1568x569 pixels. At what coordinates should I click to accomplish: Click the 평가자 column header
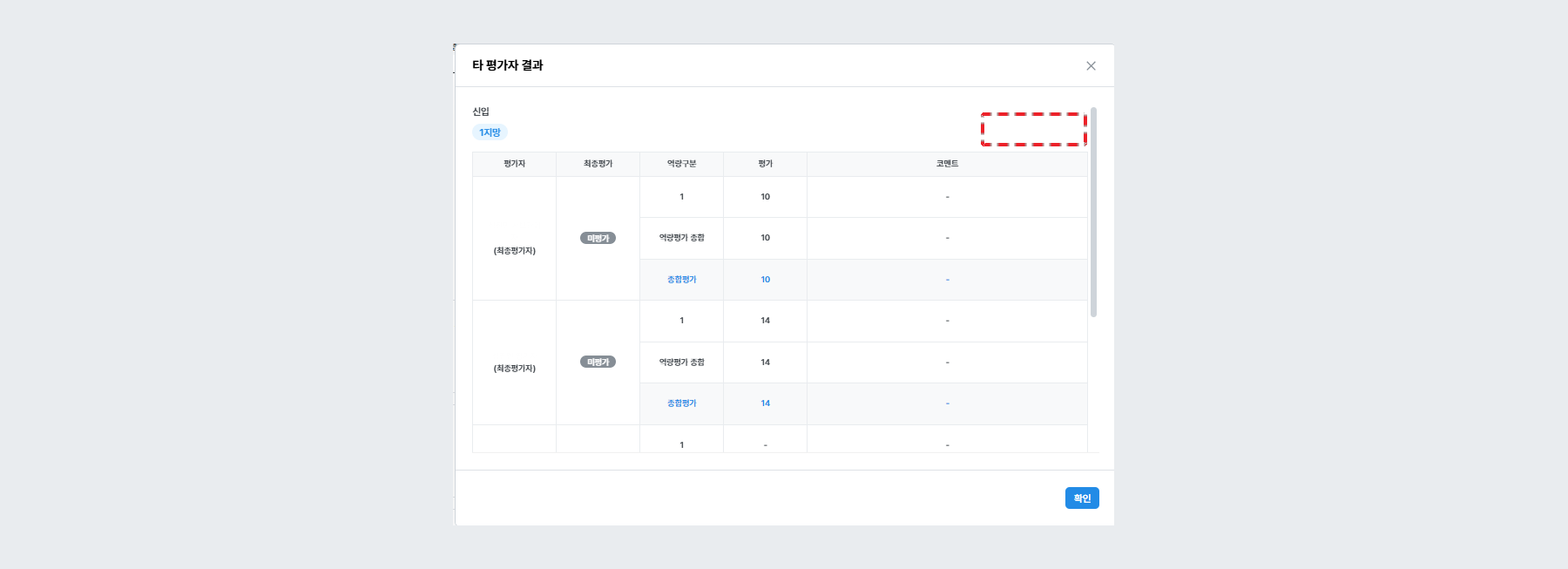click(514, 164)
